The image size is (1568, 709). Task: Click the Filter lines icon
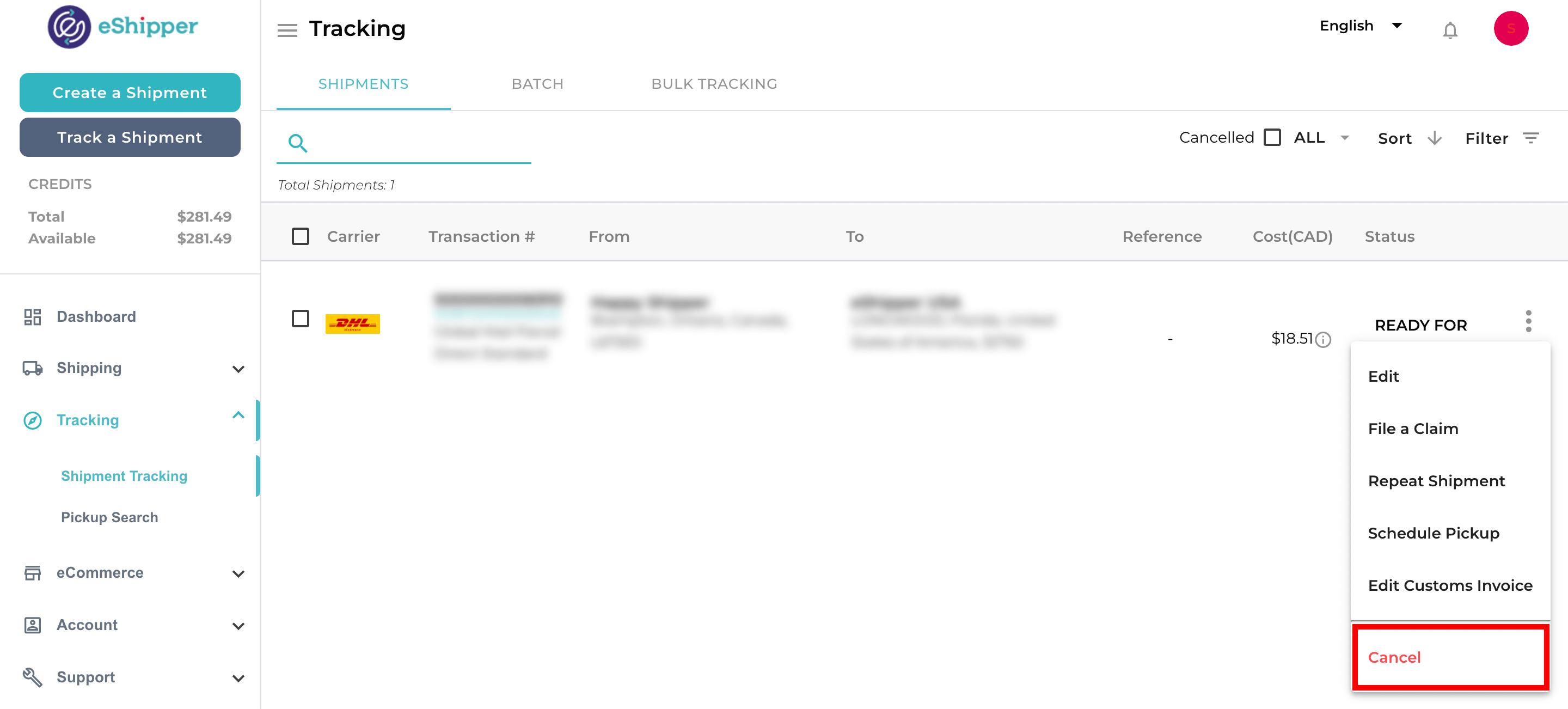point(1531,138)
